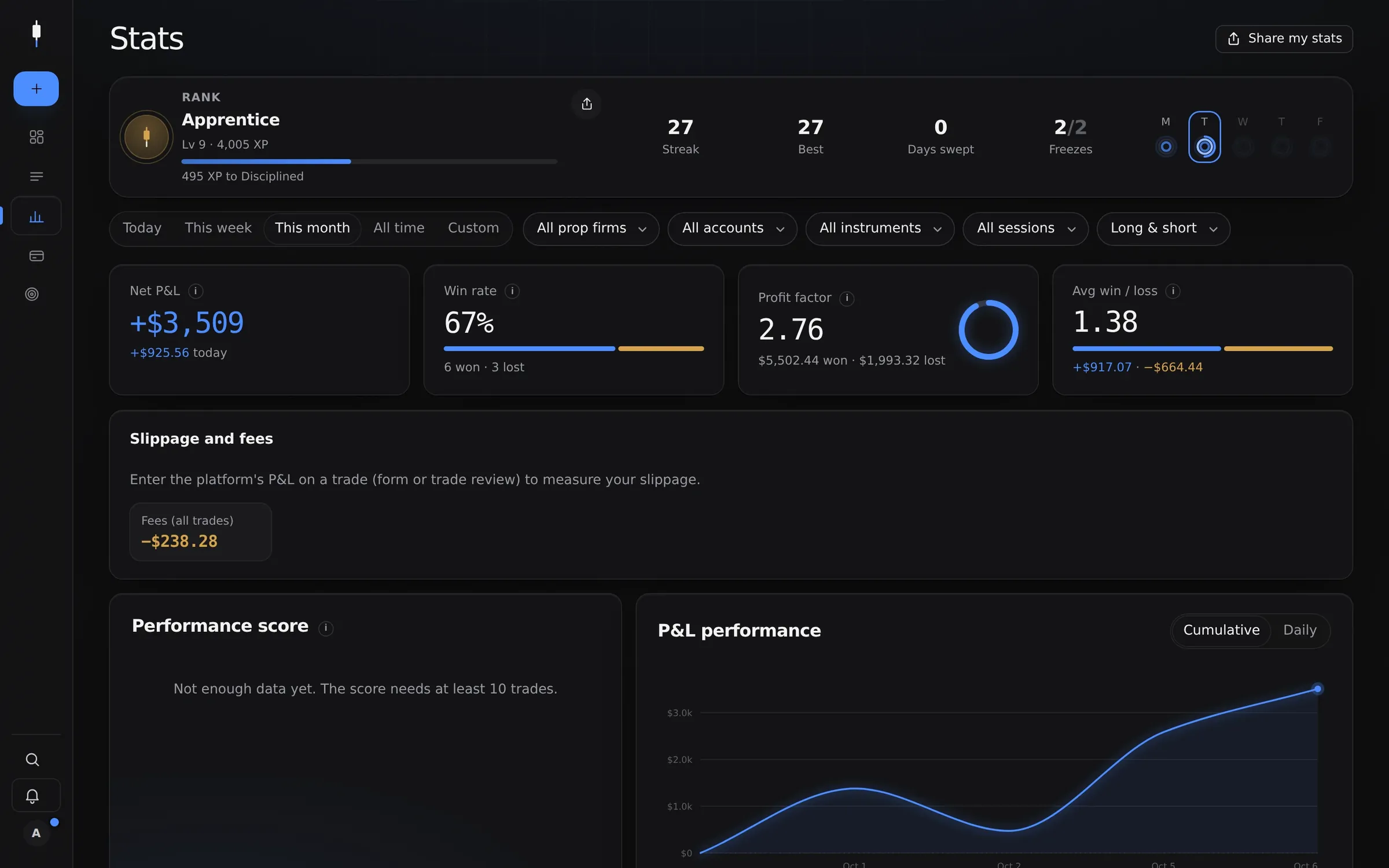Open the target goals icon in sidebar
The image size is (1389, 868).
(x=32, y=294)
